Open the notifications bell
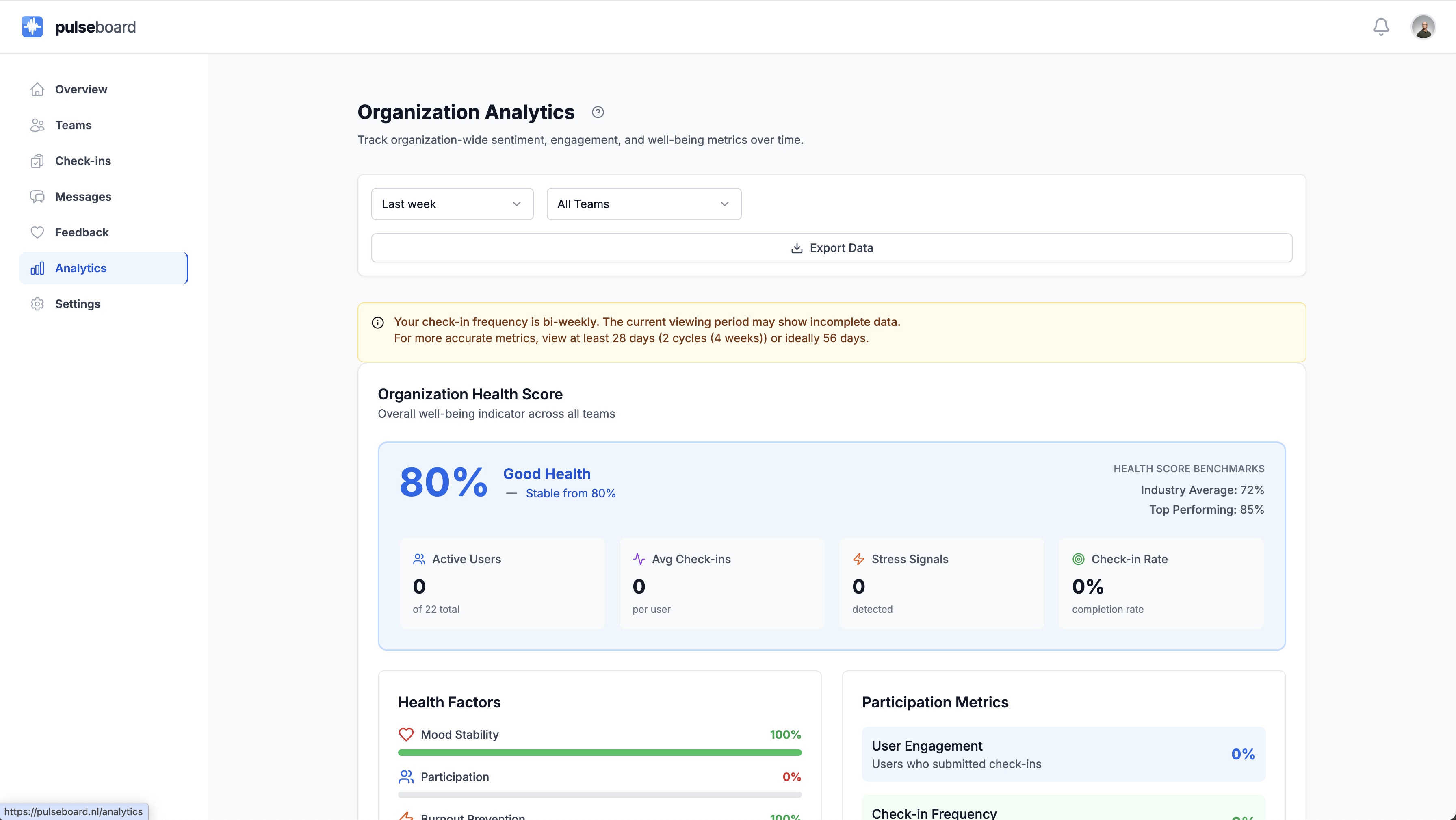The width and height of the screenshot is (1456, 820). 1380,26
